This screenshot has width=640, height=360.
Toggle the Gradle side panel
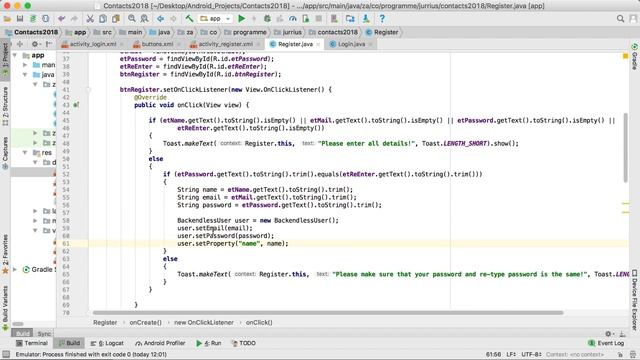(x=635, y=56)
